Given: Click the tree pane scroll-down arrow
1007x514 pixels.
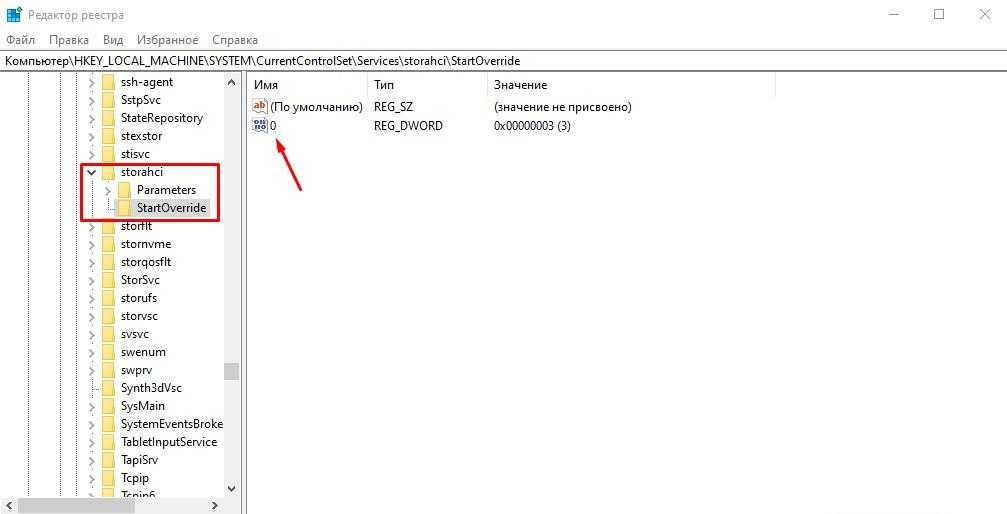Looking at the screenshot, I should [231, 489].
